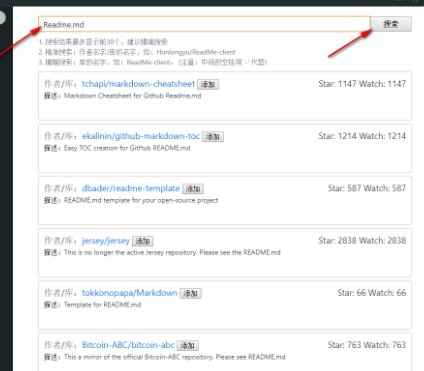Open the tchapi/markdown-cheatsheet repository link

coord(138,84)
